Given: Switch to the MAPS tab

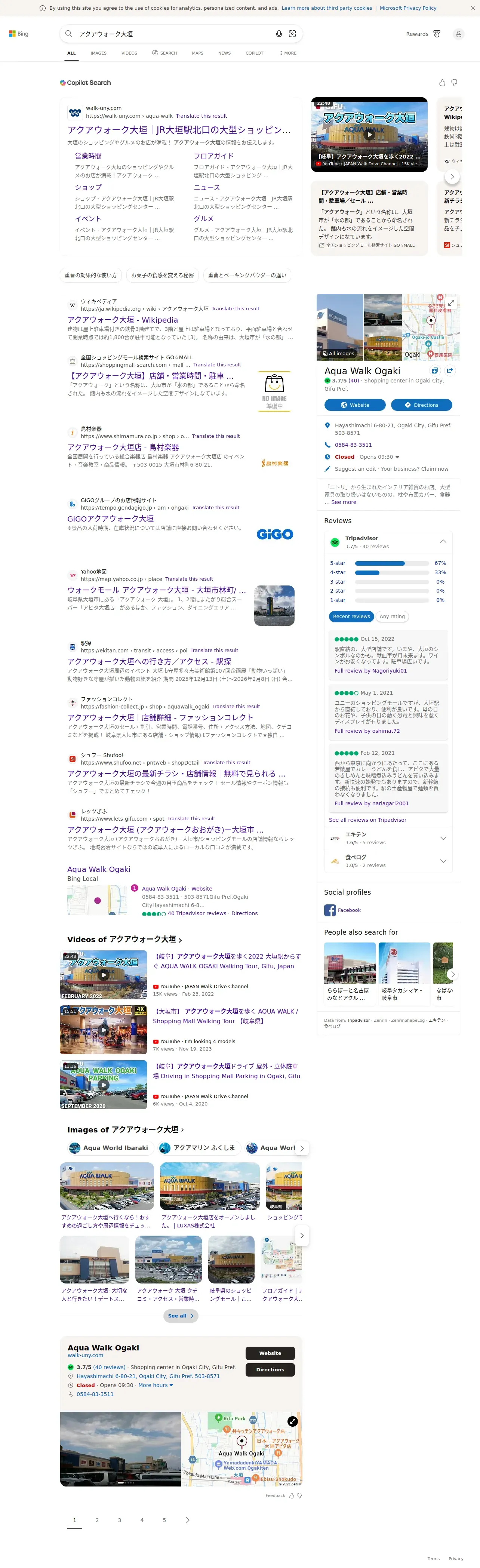Looking at the screenshot, I should (x=198, y=53).
